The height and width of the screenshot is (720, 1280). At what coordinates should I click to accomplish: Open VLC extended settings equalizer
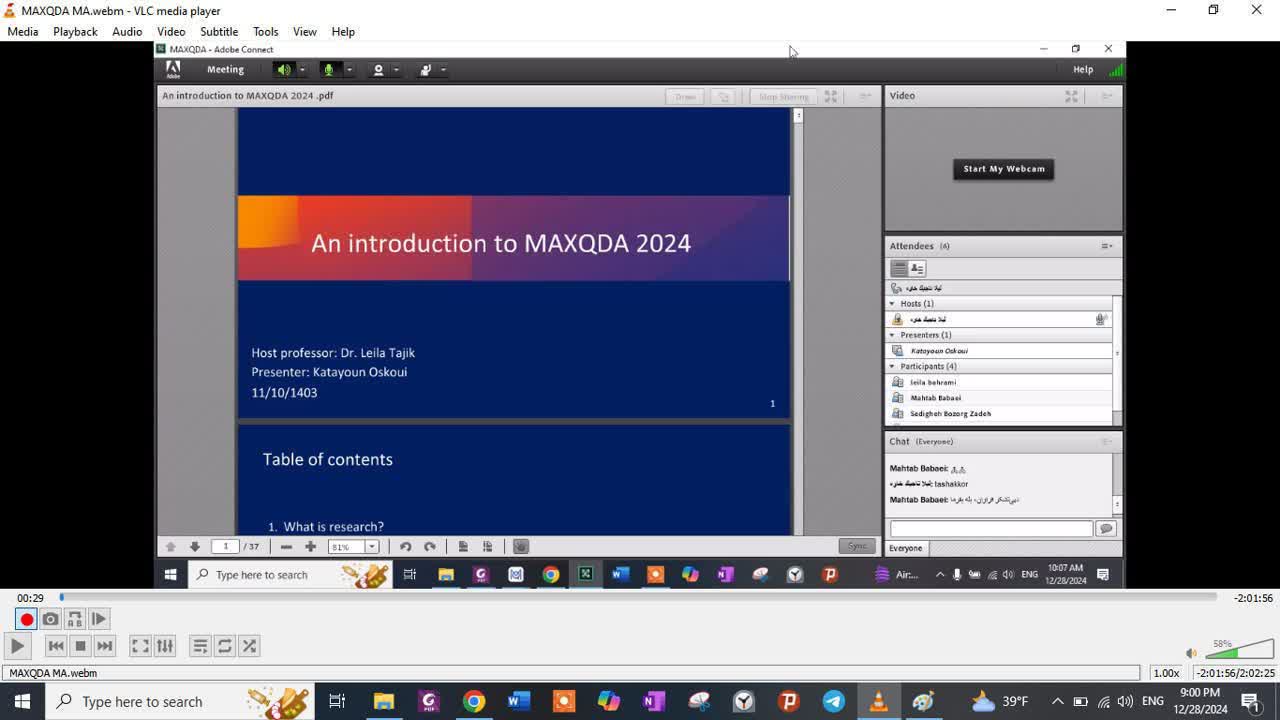point(165,646)
